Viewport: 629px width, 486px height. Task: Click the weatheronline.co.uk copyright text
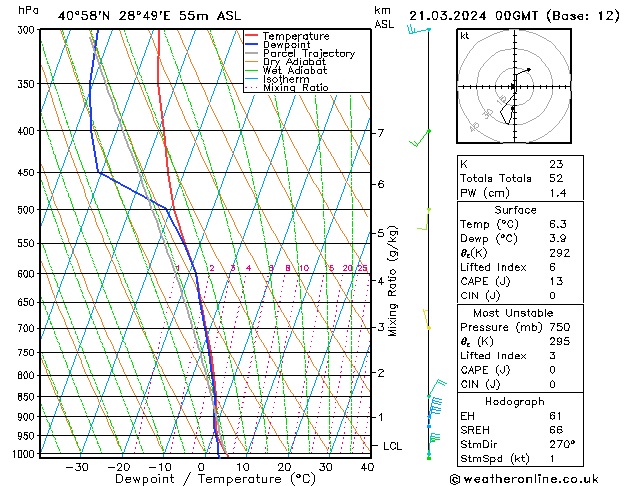pos(524,479)
